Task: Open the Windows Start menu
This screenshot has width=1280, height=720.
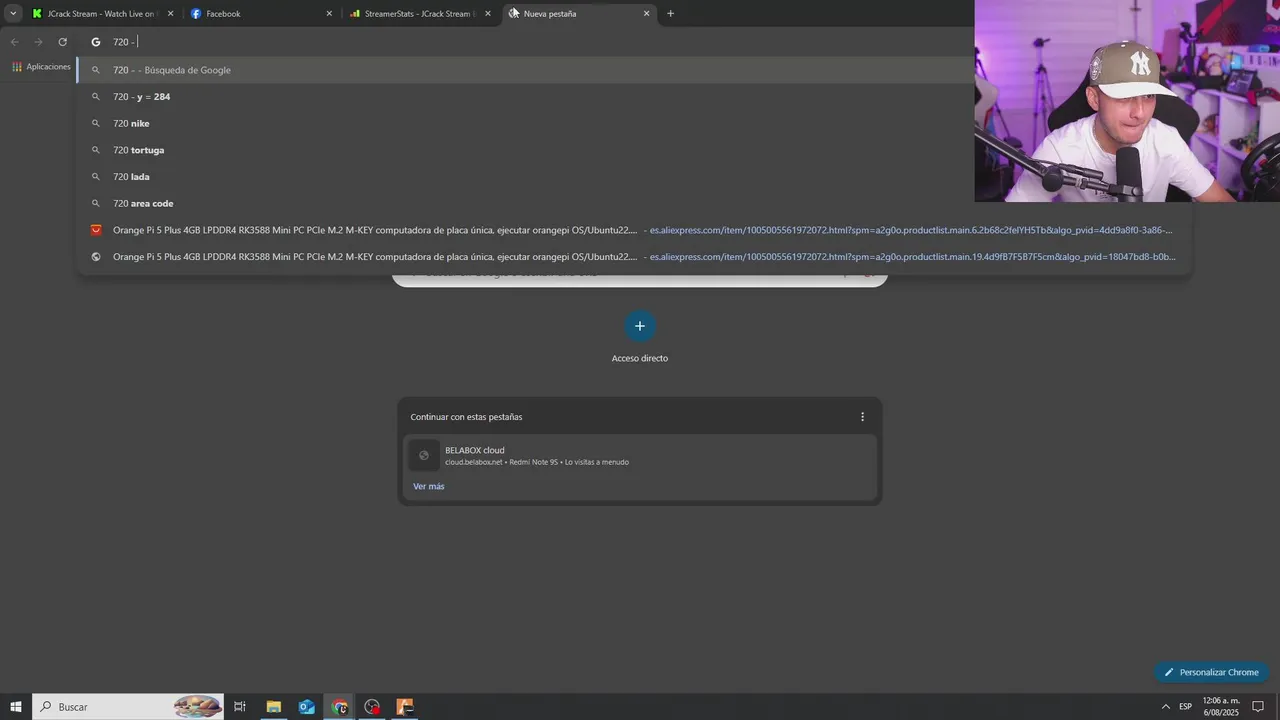Action: 16,707
